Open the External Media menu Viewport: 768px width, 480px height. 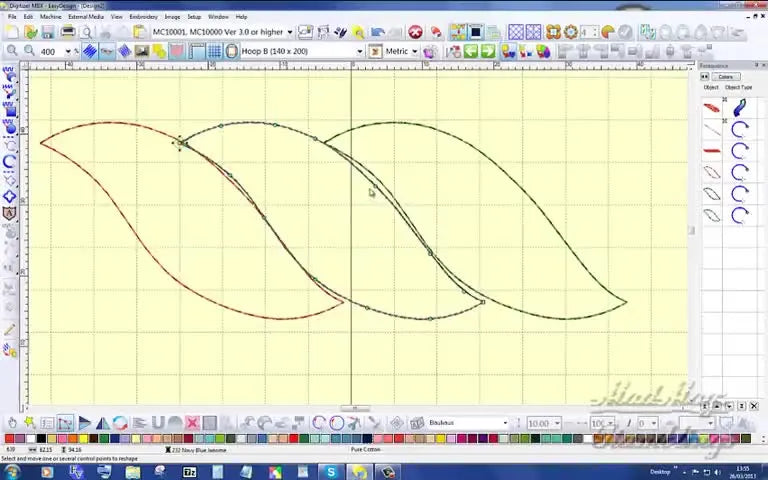pyautogui.click(x=85, y=17)
